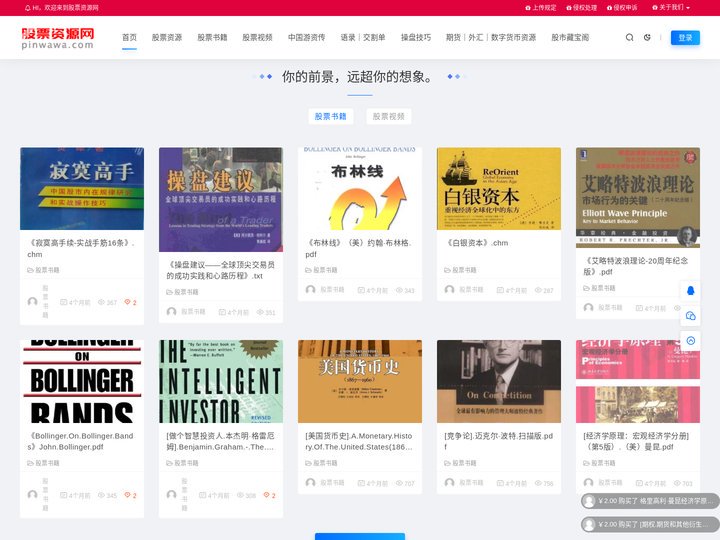The image size is (720, 540).
Task: Open title 《寂寞高手续-实战手筋16条》.chm
Action: [81, 248]
